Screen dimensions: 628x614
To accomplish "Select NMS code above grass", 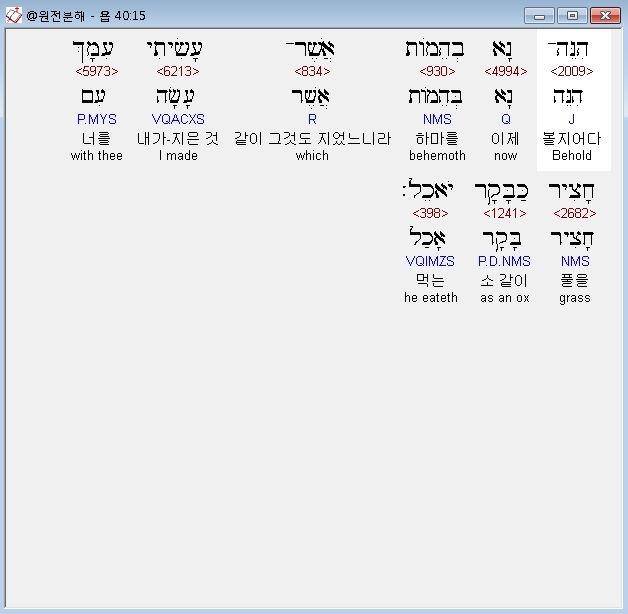I will (x=575, y=261).
